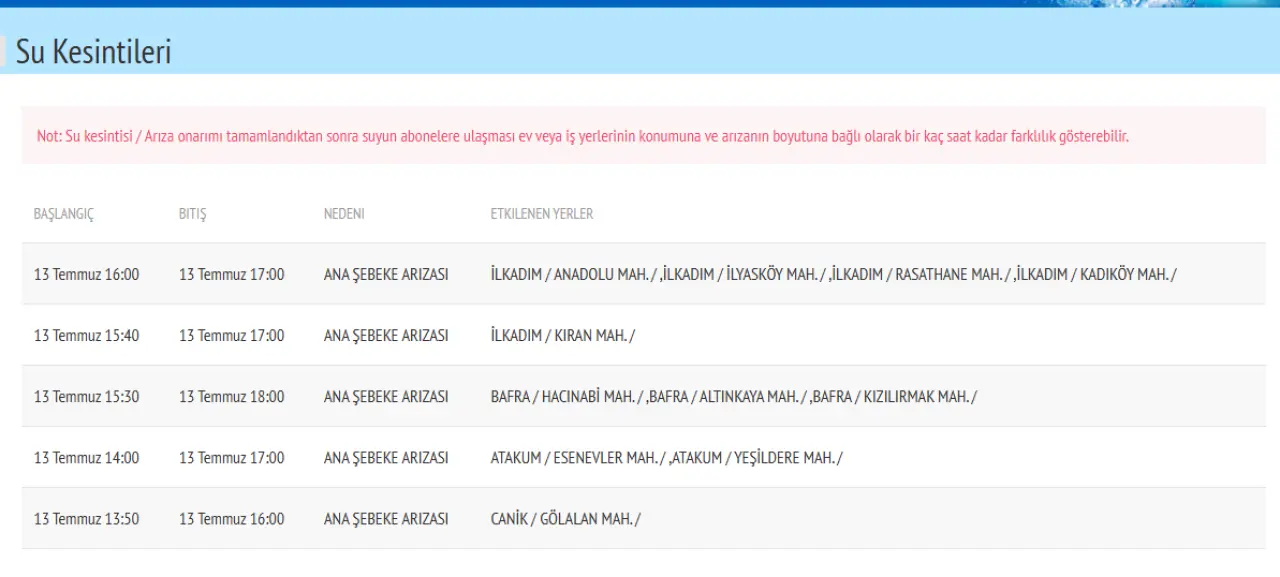
Task: Click the 13 Temmuz 16:00 start time
Action: (x=87, y=274)
